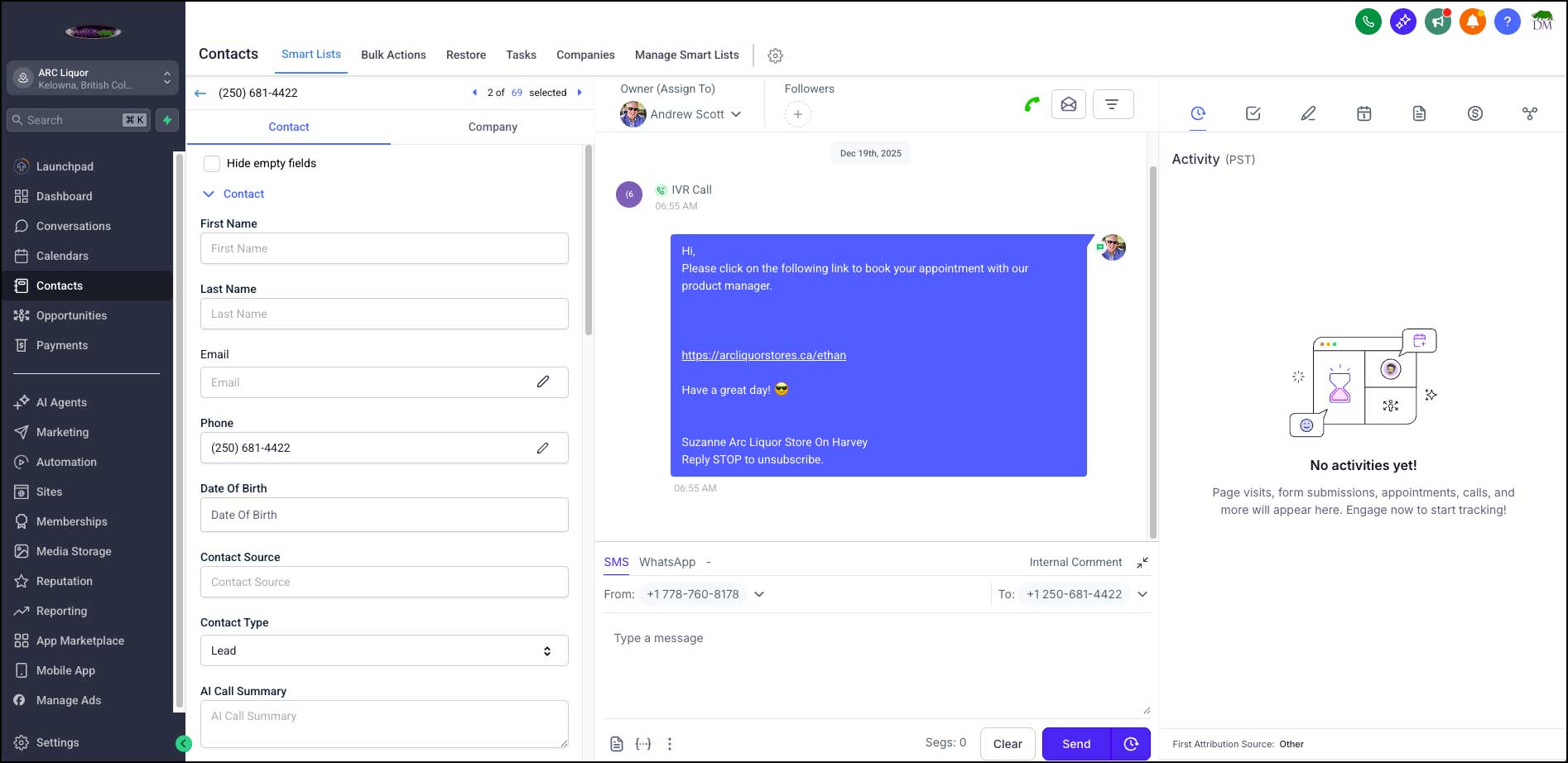Clear the typed message with Clear button

pyautogui.click(x=1008, y=743)
